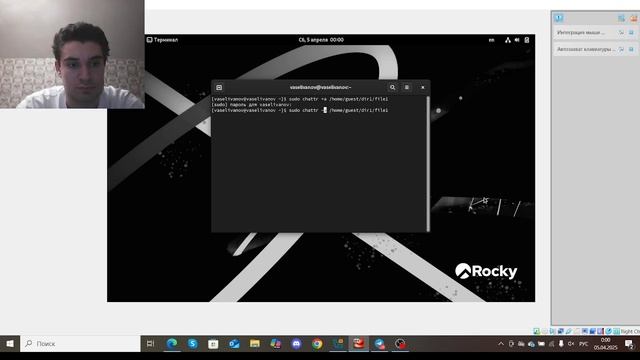Image resolution: width=640 pixels, height=360 pixels.
Task: Open Telegram from the taskbar
Action: [x=379, y=344]
